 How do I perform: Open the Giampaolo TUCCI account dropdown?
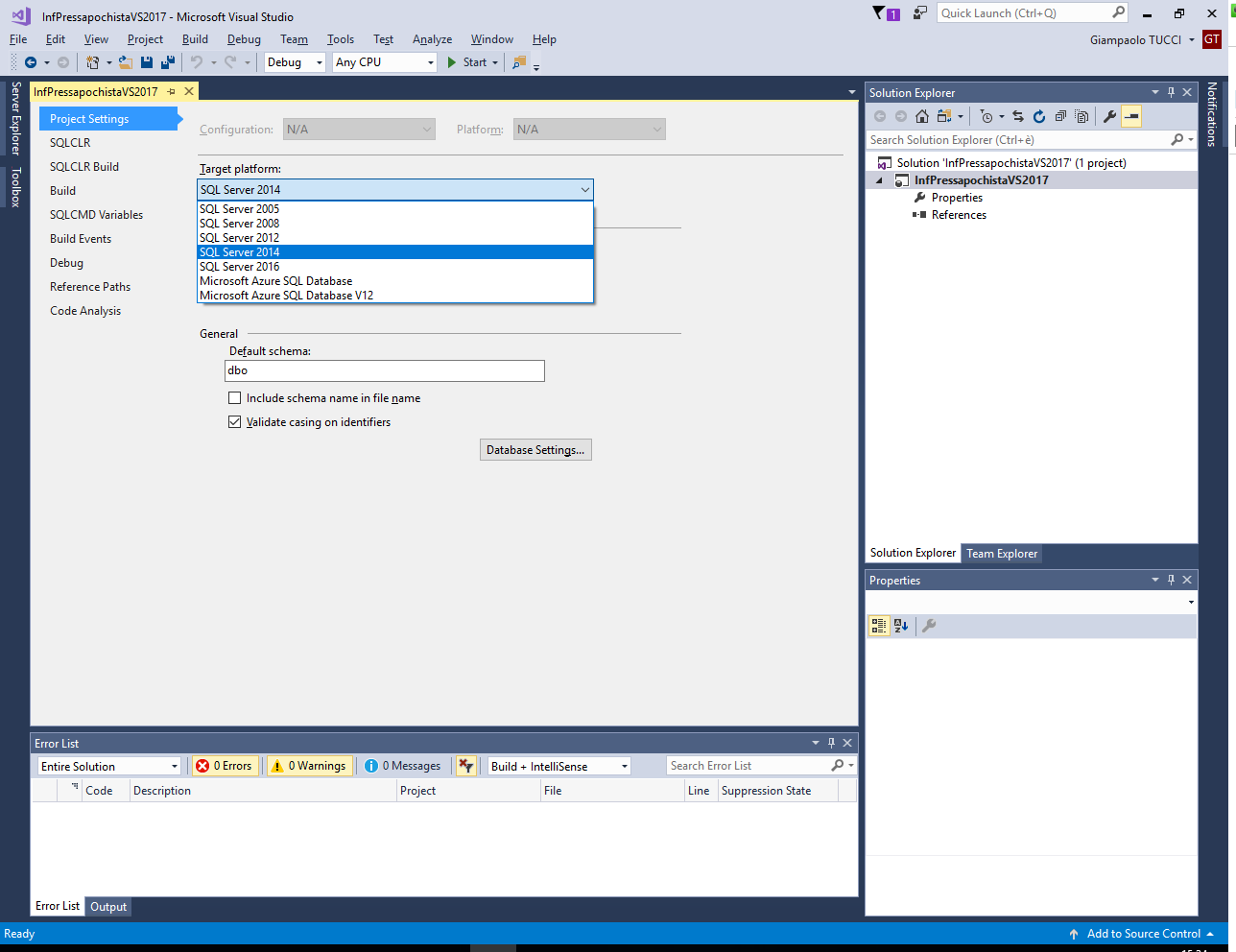coord(1191,40)
